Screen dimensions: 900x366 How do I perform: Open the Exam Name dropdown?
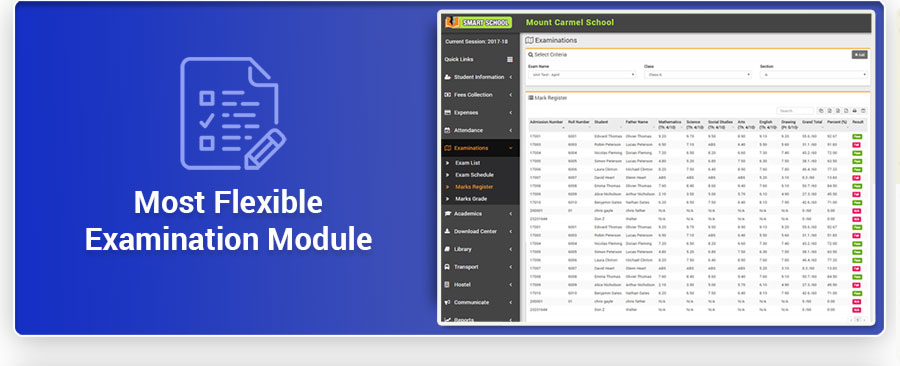pos(582,75)
